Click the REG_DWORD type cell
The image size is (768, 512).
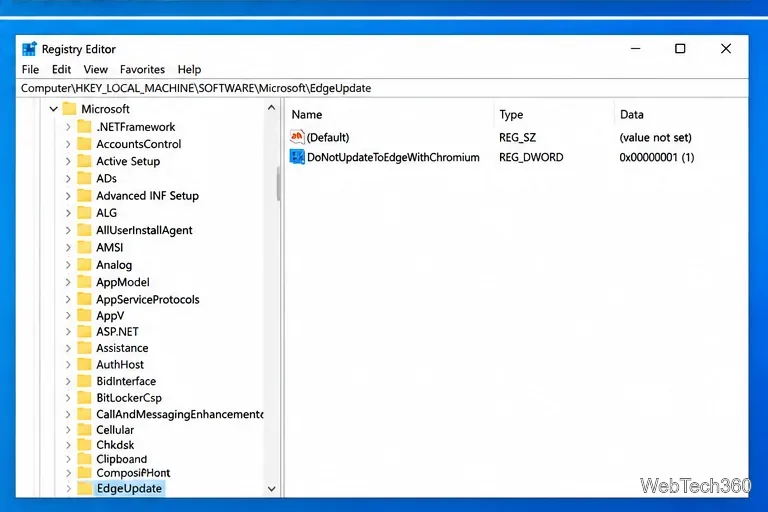pos(531,157)
